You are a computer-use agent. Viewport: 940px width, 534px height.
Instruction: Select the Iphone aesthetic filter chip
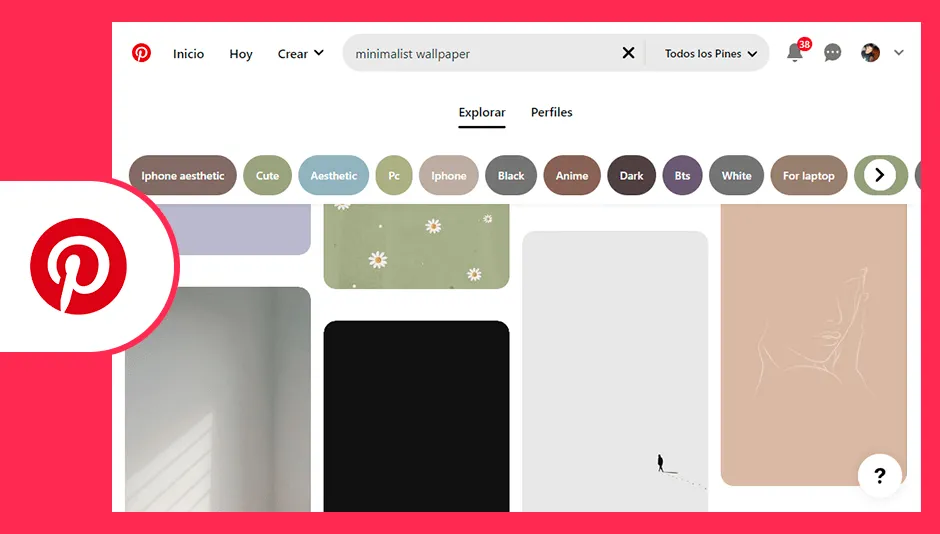click(183, 176)
